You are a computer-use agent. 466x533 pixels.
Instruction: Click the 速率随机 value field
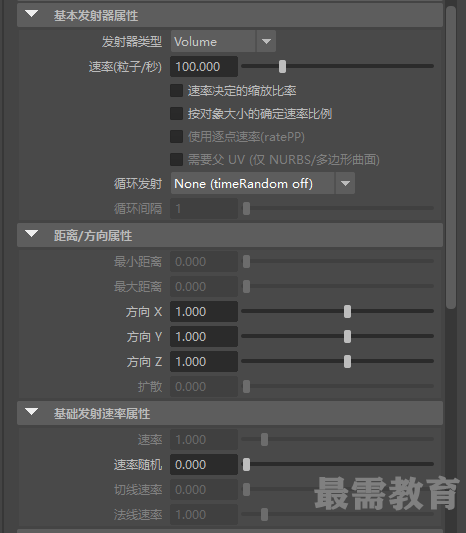204,464
